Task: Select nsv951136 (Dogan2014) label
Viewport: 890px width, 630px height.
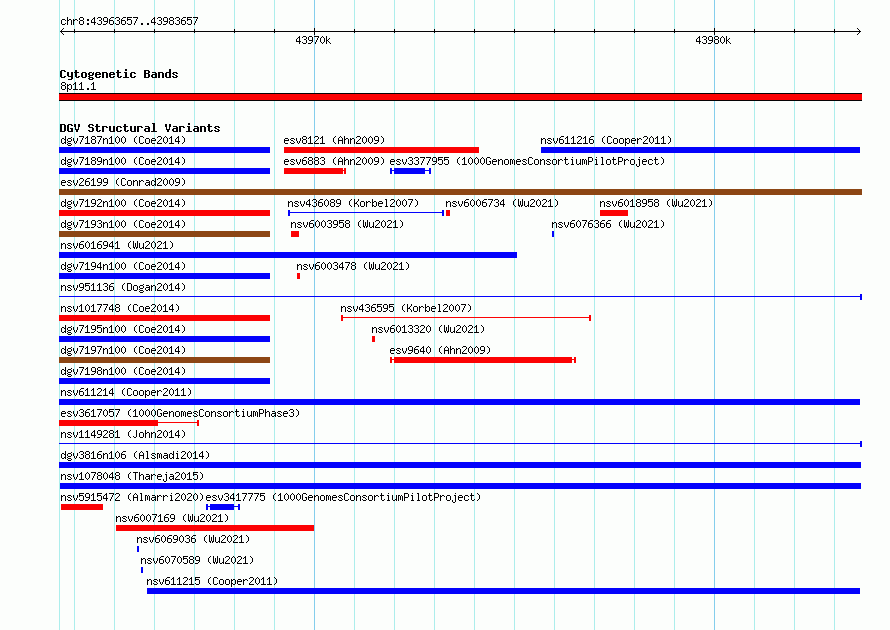Action: point(123,287)
